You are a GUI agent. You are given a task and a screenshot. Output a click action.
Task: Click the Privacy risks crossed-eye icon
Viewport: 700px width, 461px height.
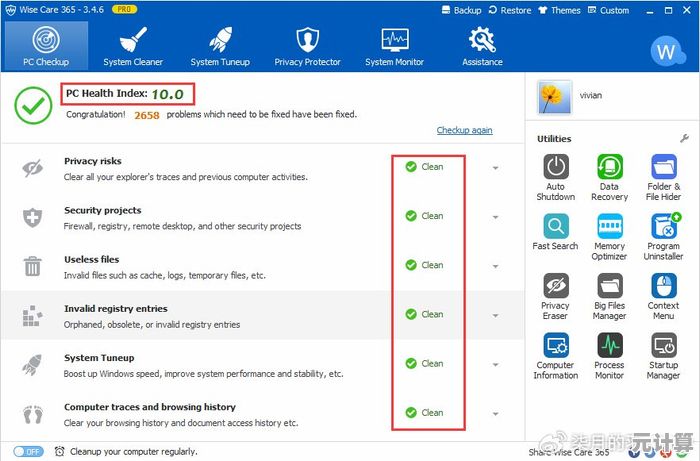pyautogui.click(x=33, y=168)
